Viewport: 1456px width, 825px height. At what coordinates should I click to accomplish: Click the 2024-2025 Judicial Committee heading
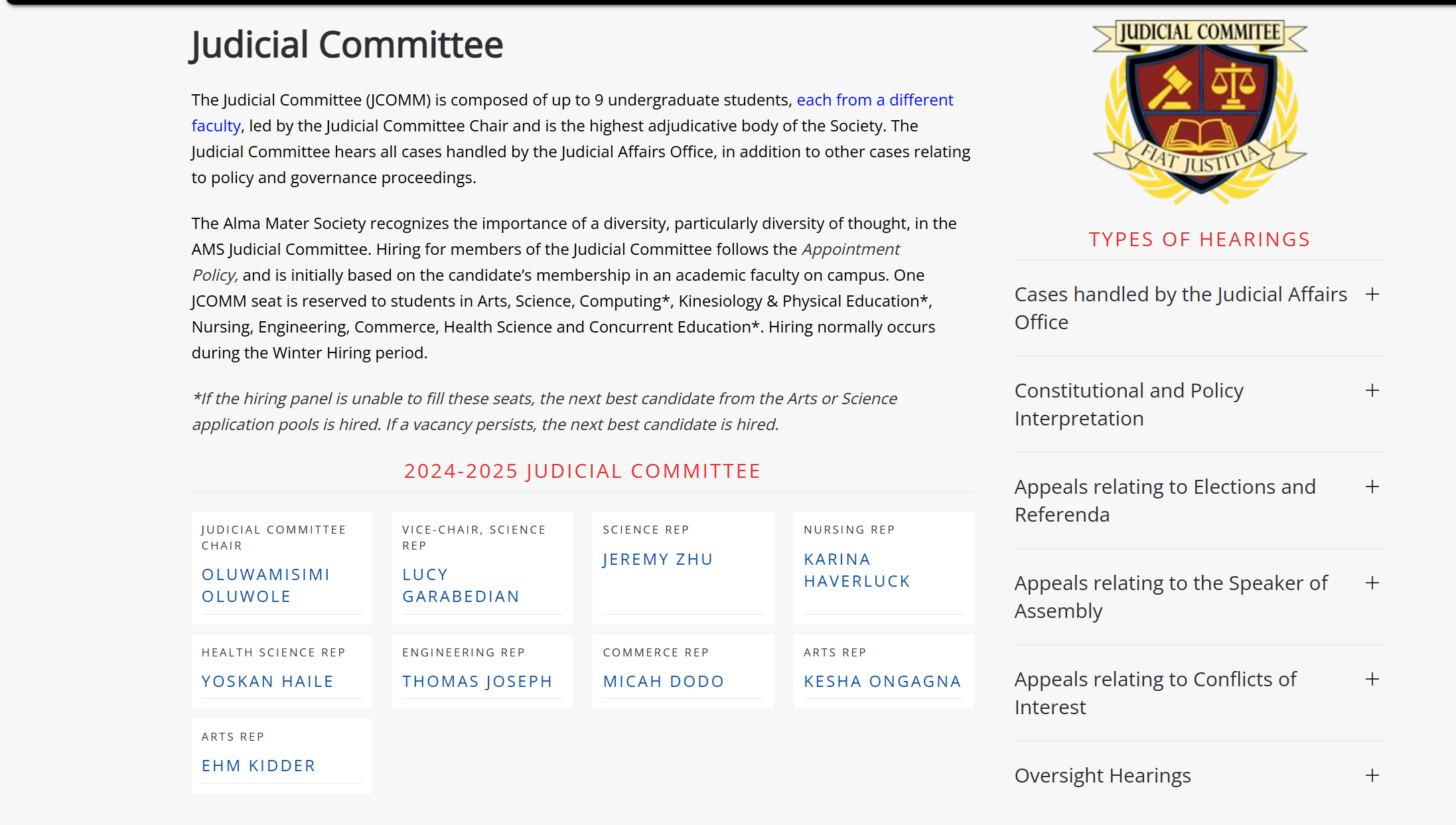coord(582,471)
